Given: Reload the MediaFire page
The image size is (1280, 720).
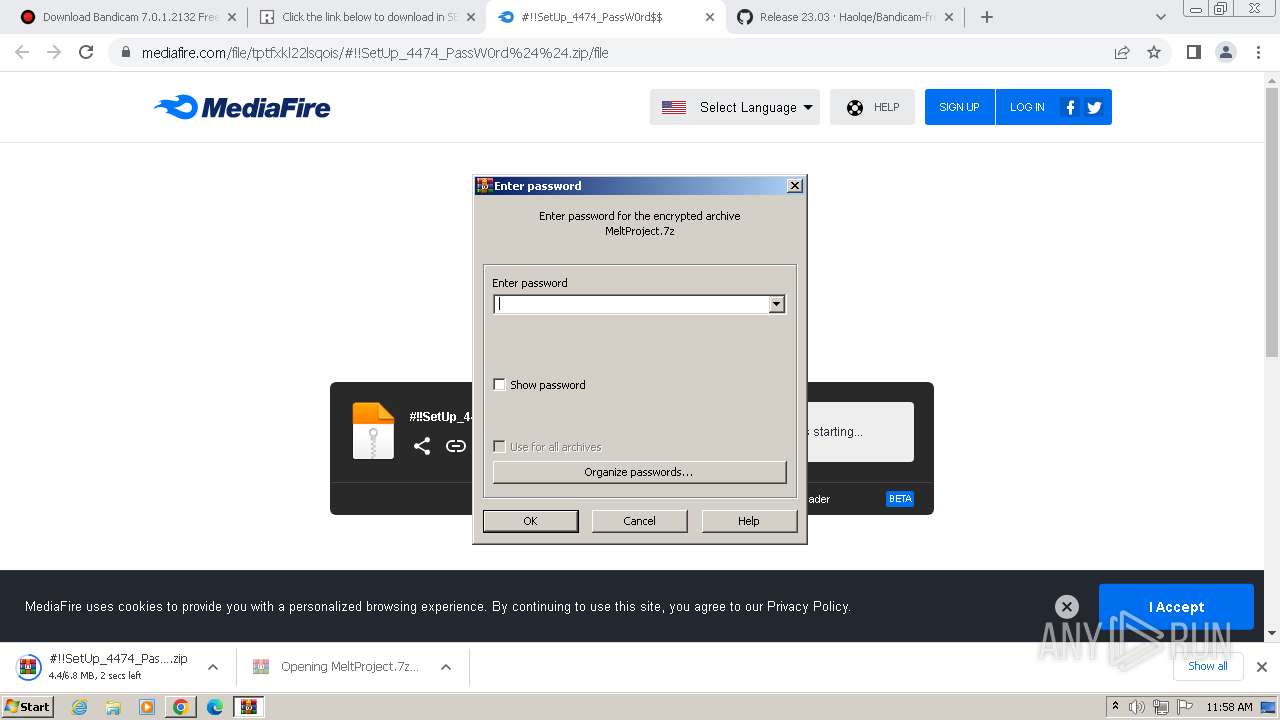Looking at the screenshot, I should point(86,53).
